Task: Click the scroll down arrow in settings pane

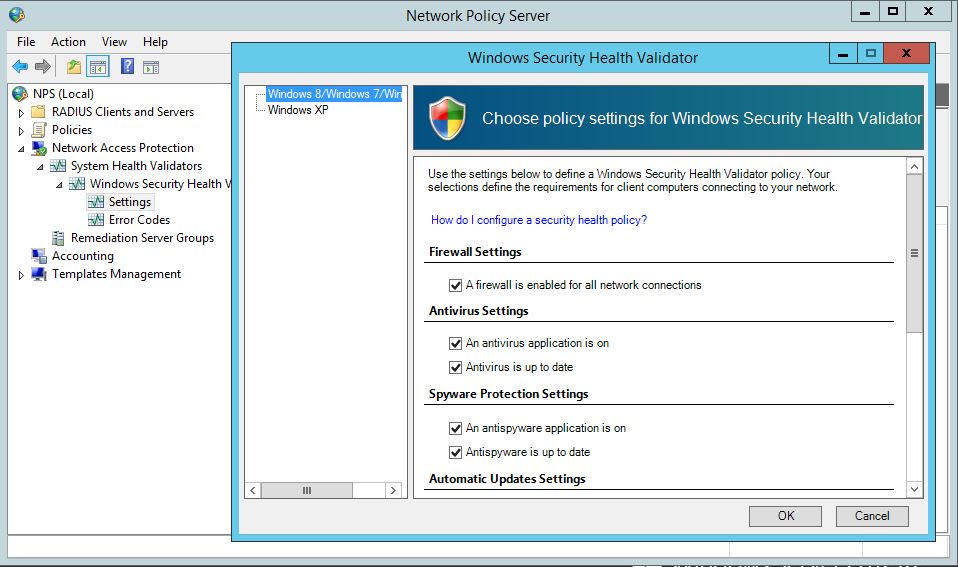Action: pyautogui.click(x=914, y=489)
